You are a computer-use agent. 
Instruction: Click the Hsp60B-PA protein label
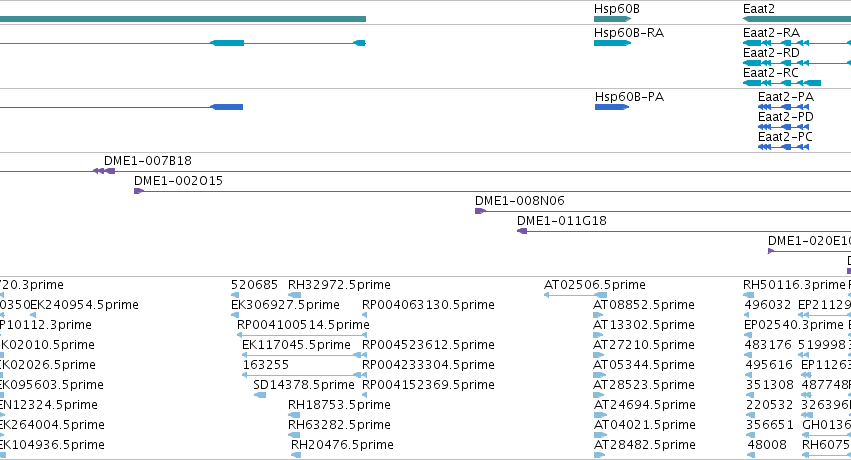coord(630,97)
